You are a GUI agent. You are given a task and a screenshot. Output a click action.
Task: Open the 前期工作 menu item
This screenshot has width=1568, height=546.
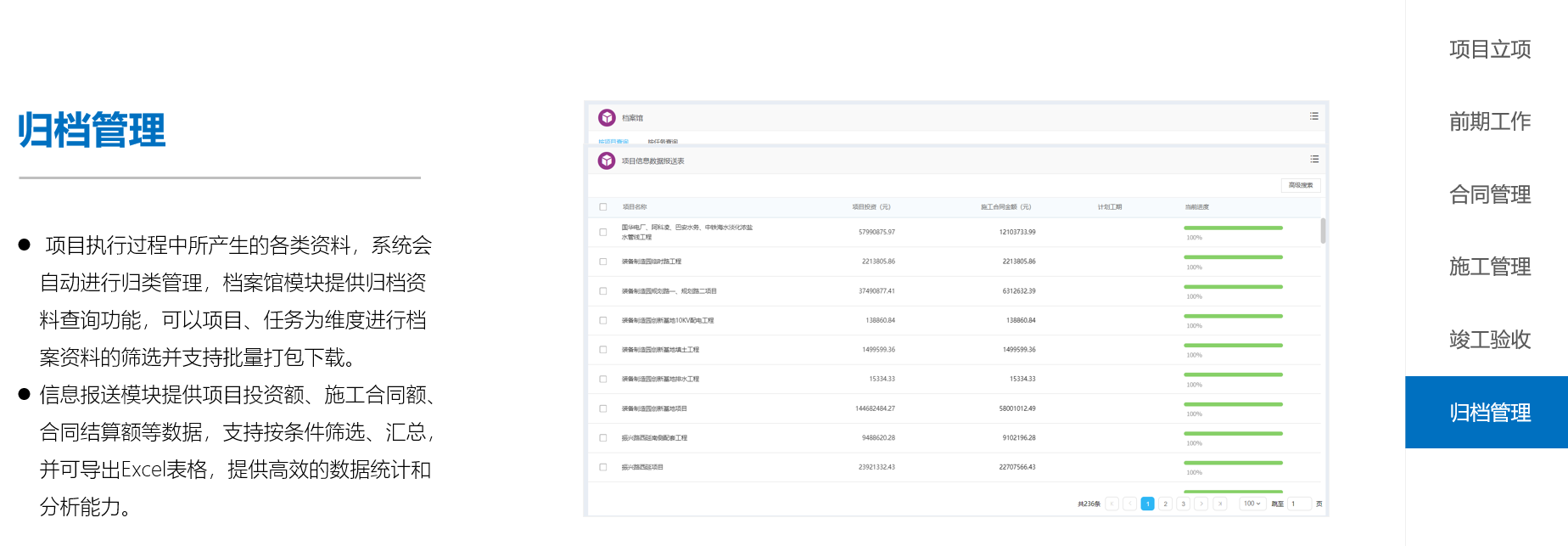coord(1489,121)
